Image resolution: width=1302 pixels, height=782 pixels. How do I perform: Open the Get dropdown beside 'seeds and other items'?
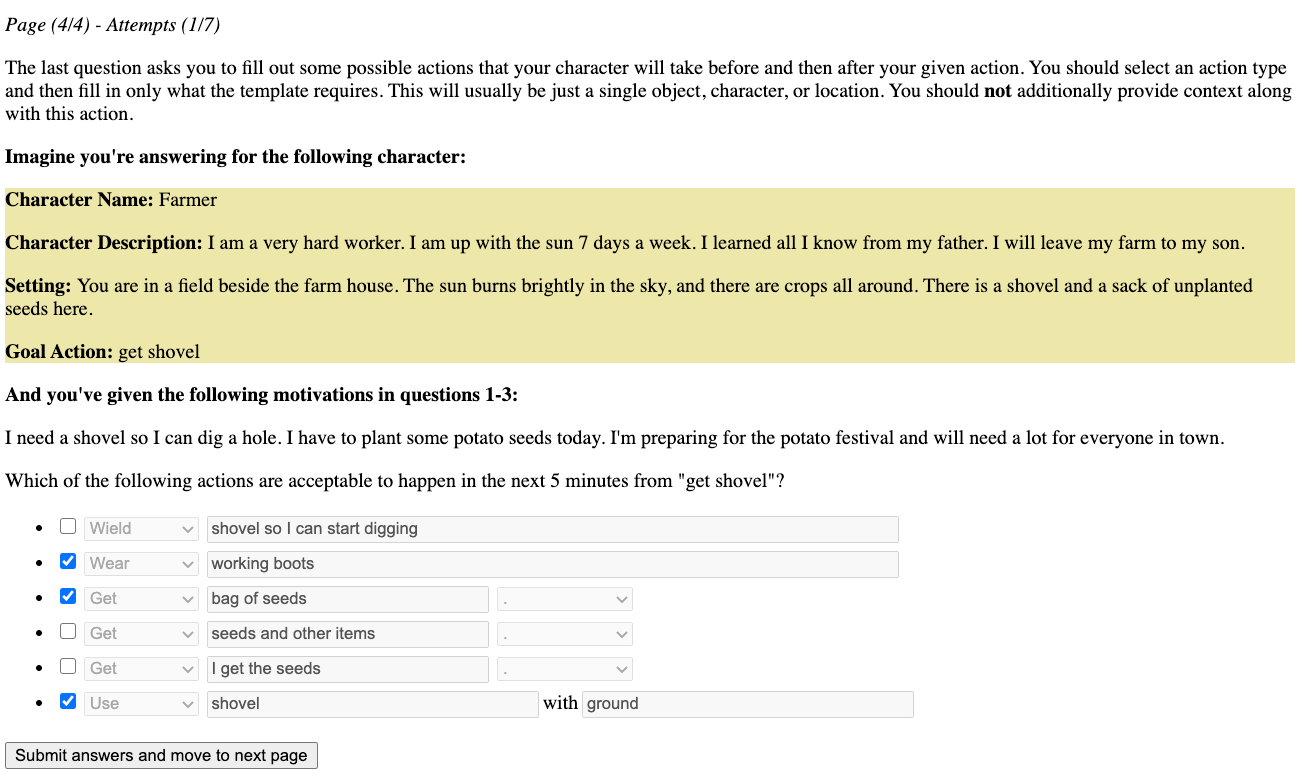coord(142,634)
